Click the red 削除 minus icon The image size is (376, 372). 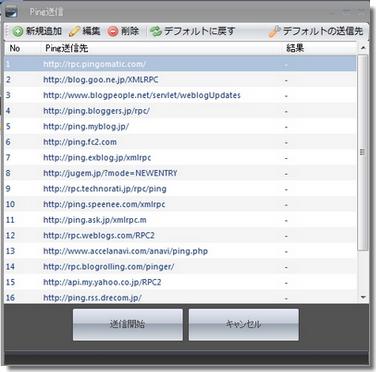[x=113, y=32]
